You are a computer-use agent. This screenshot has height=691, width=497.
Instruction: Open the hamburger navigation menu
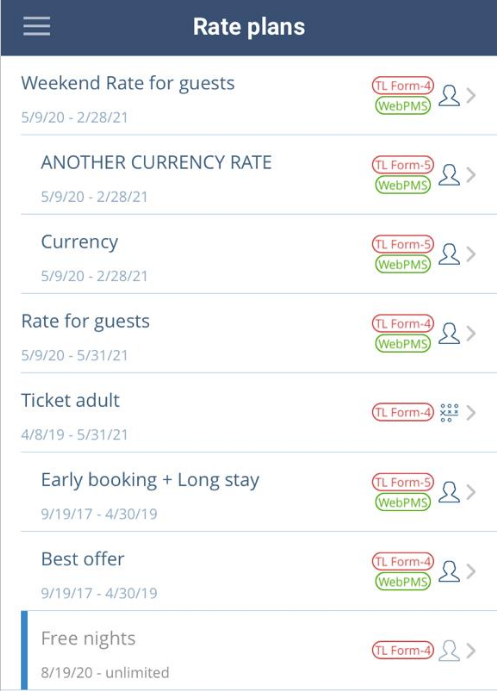(37, 26)
